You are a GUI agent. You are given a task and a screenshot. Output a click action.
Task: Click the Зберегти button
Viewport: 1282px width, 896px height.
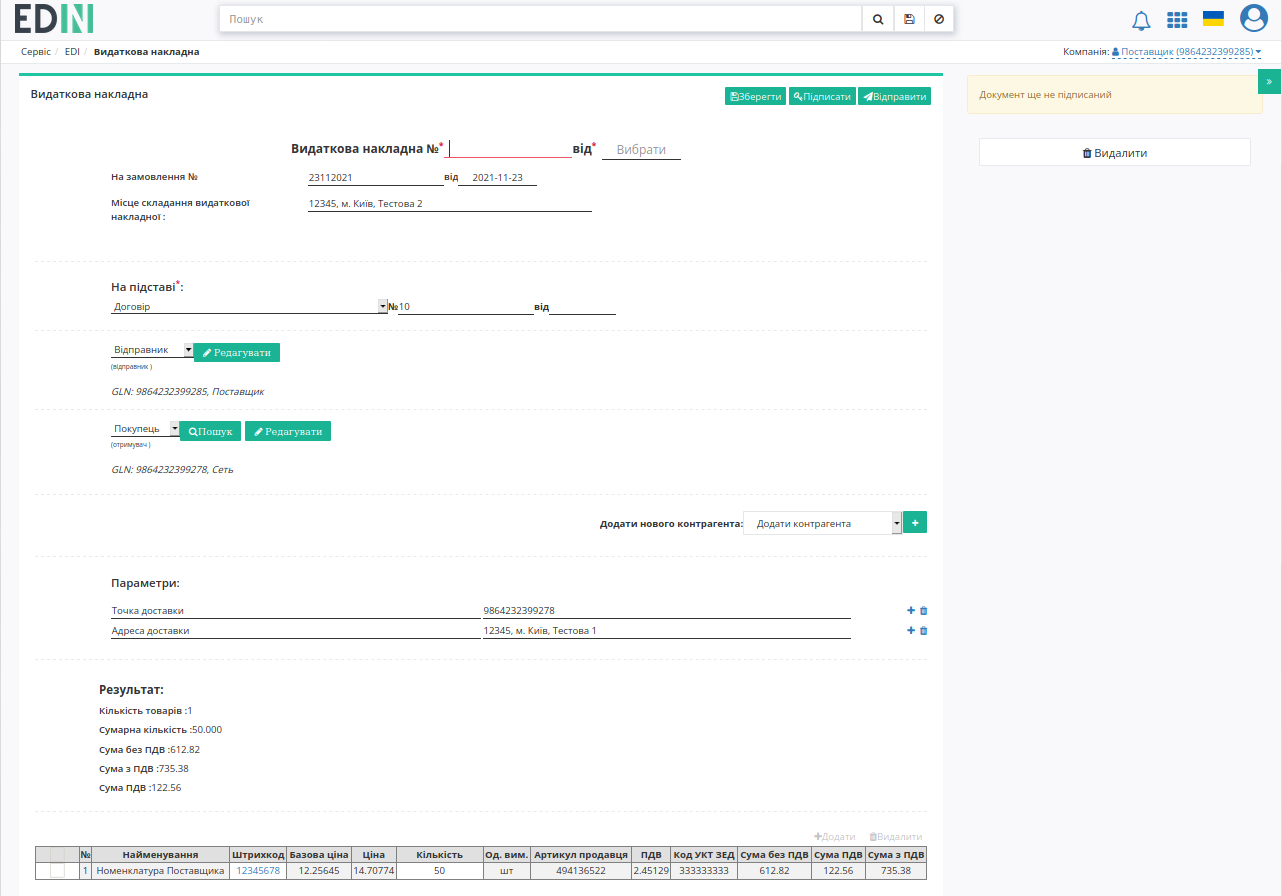pyautogui.click(x=755, y=97)
